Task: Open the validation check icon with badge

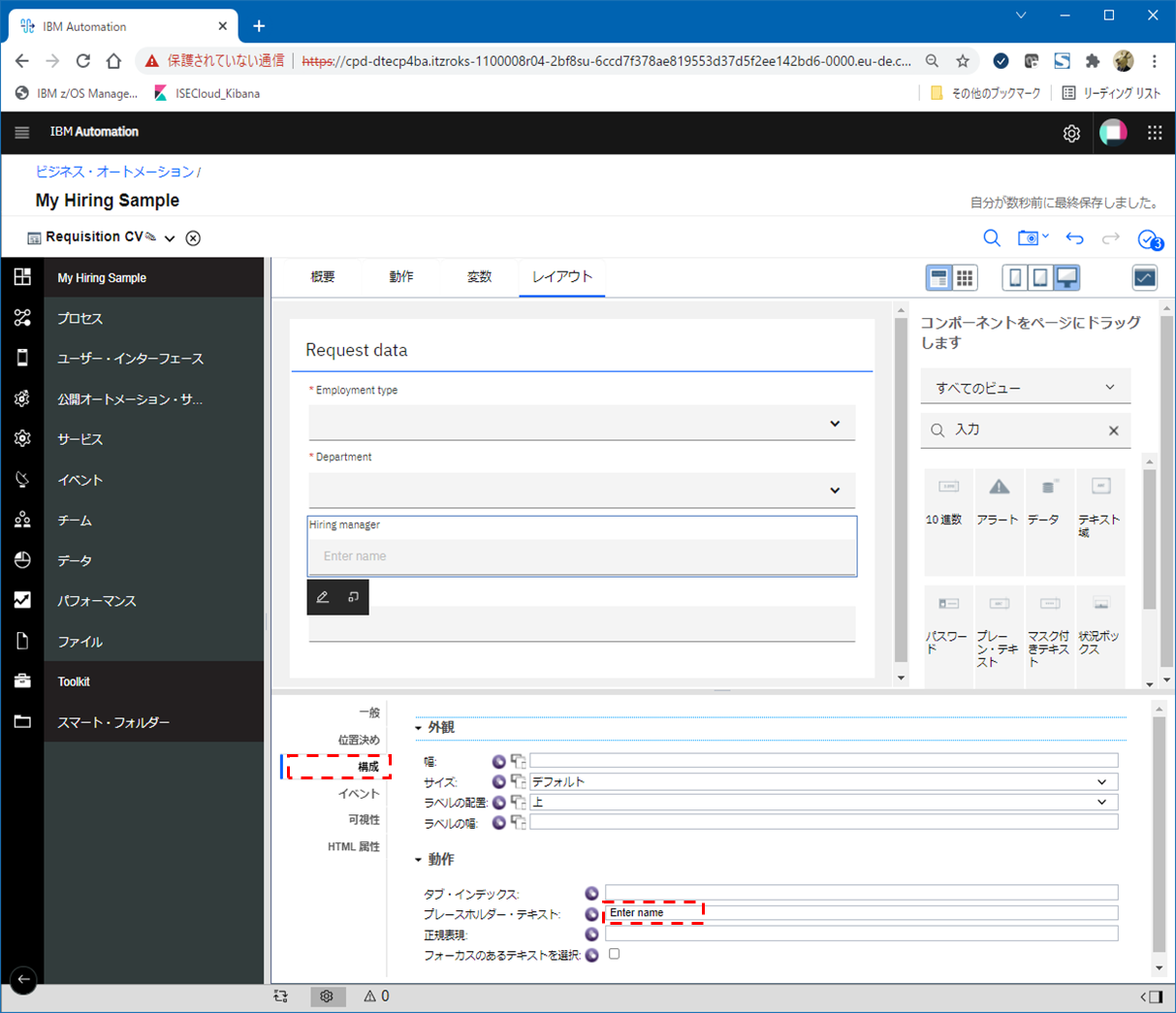Action: (1150, 239)
